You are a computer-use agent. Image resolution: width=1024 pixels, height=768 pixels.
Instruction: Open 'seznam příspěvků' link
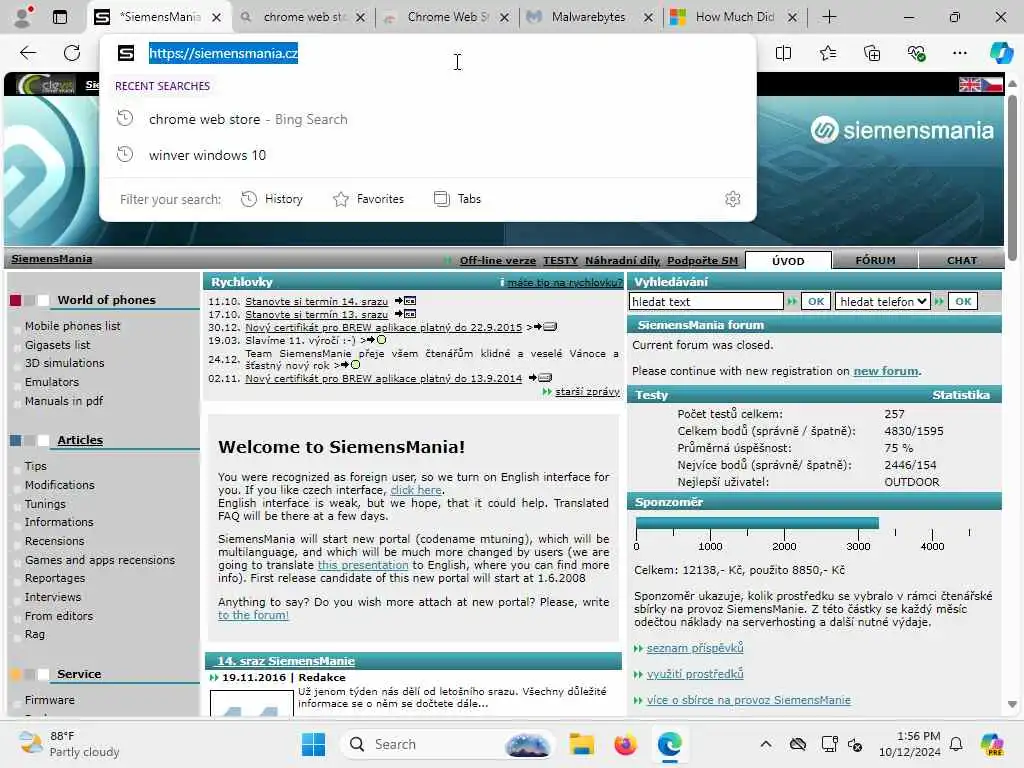[695, 648]
